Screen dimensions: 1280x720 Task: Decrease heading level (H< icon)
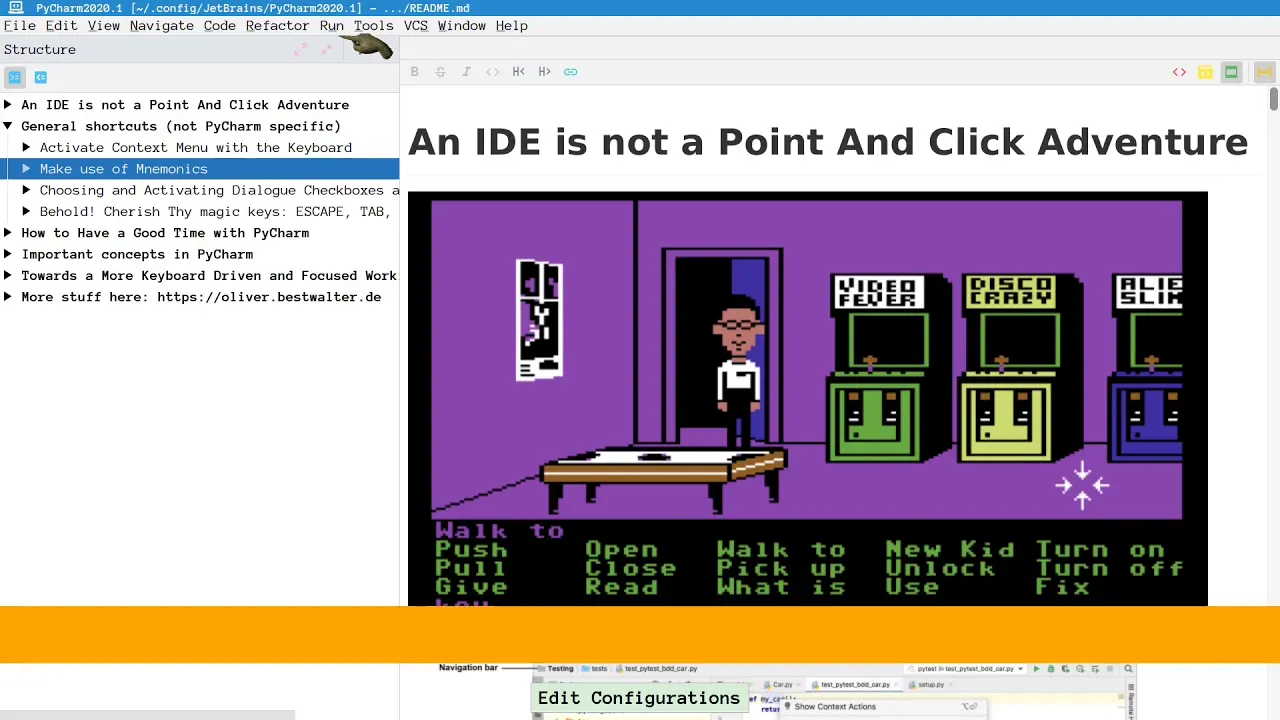(518, 72)
